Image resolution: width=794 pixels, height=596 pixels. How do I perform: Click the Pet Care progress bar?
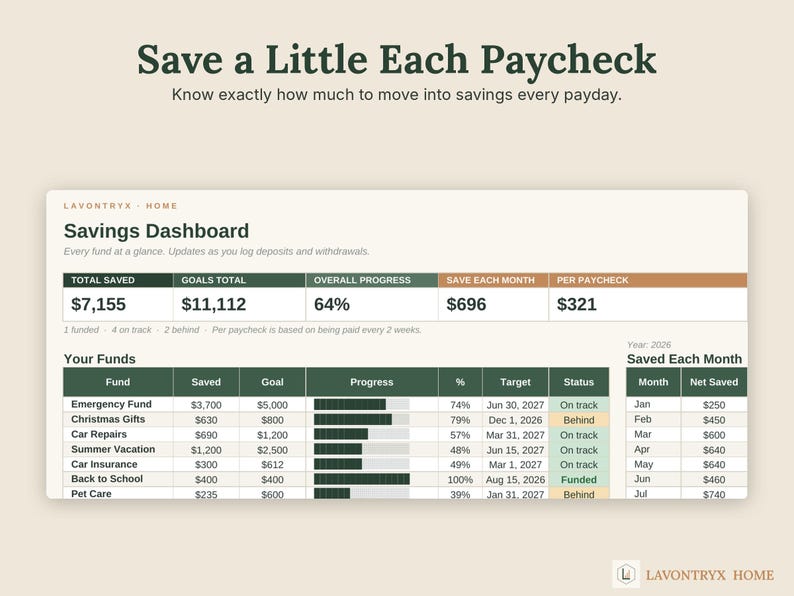pos(362,494)
